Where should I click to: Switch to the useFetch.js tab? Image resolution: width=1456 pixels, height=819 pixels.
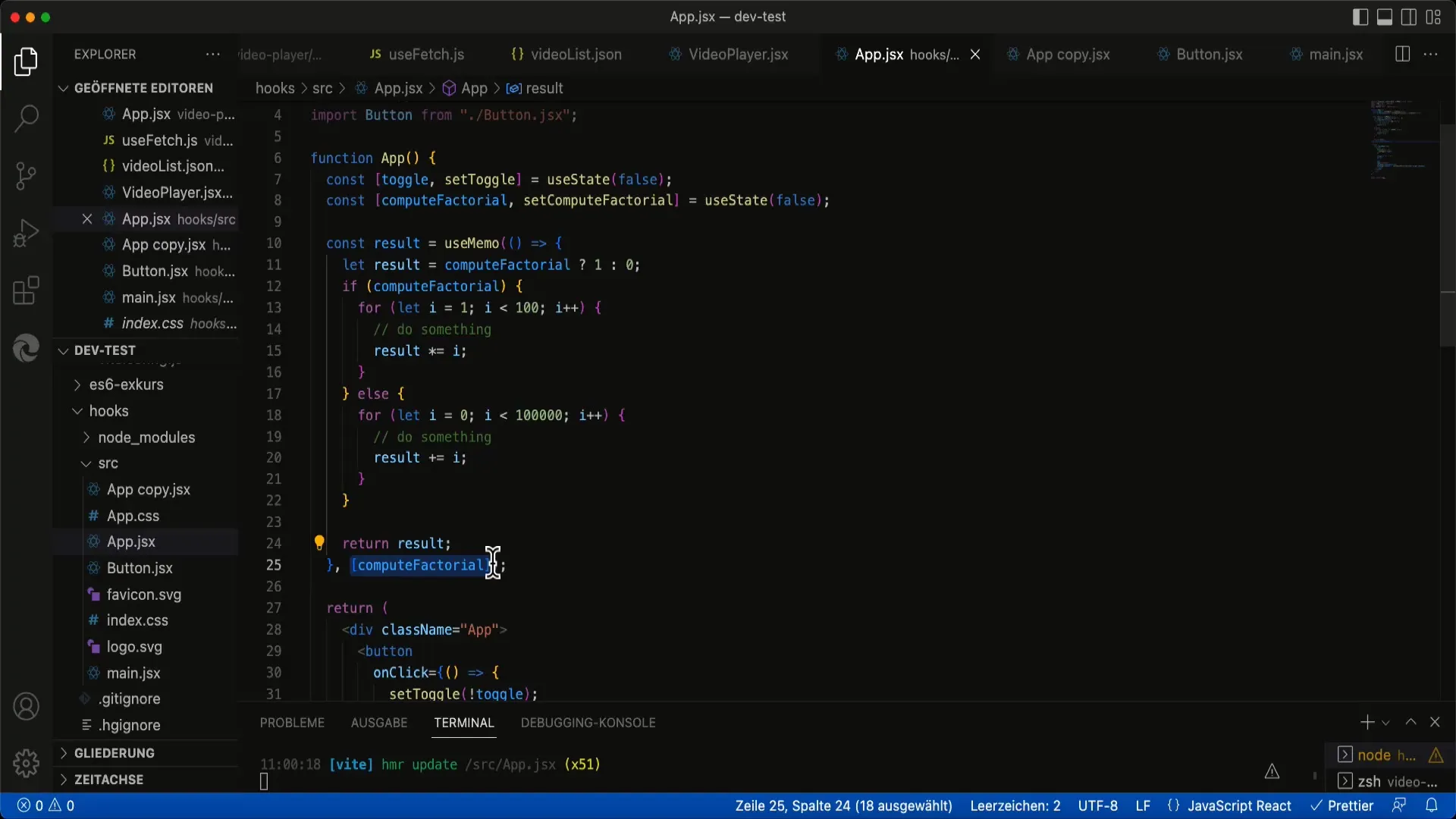pos(417,55)
